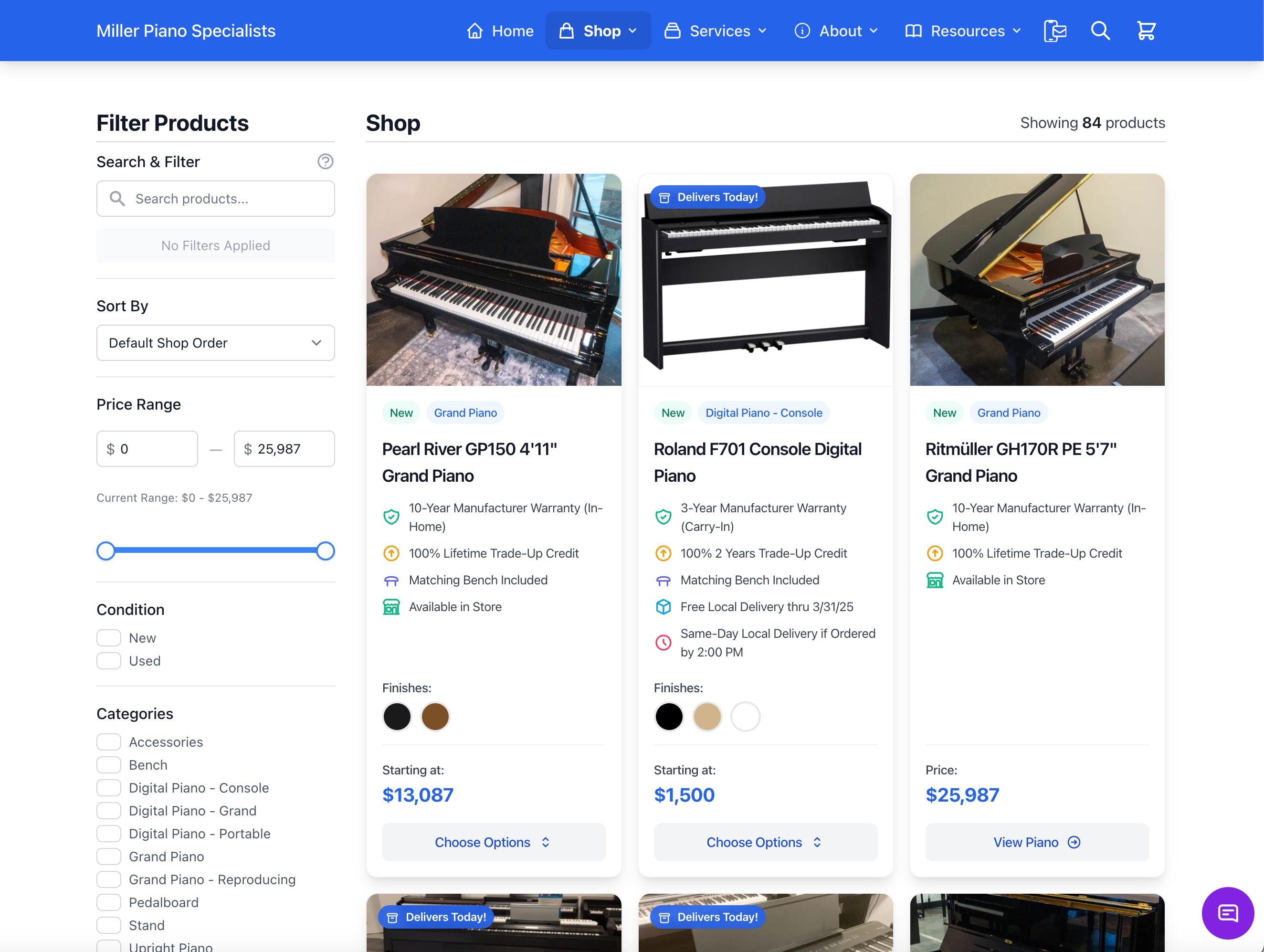Expand the Resources menu chevron

[x=1017, y=31]
